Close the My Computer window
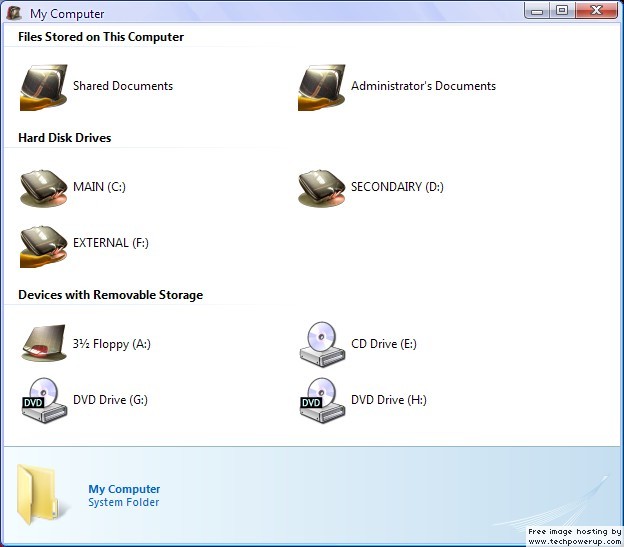This screenshot has height=547, width=624. coord(597,10)
